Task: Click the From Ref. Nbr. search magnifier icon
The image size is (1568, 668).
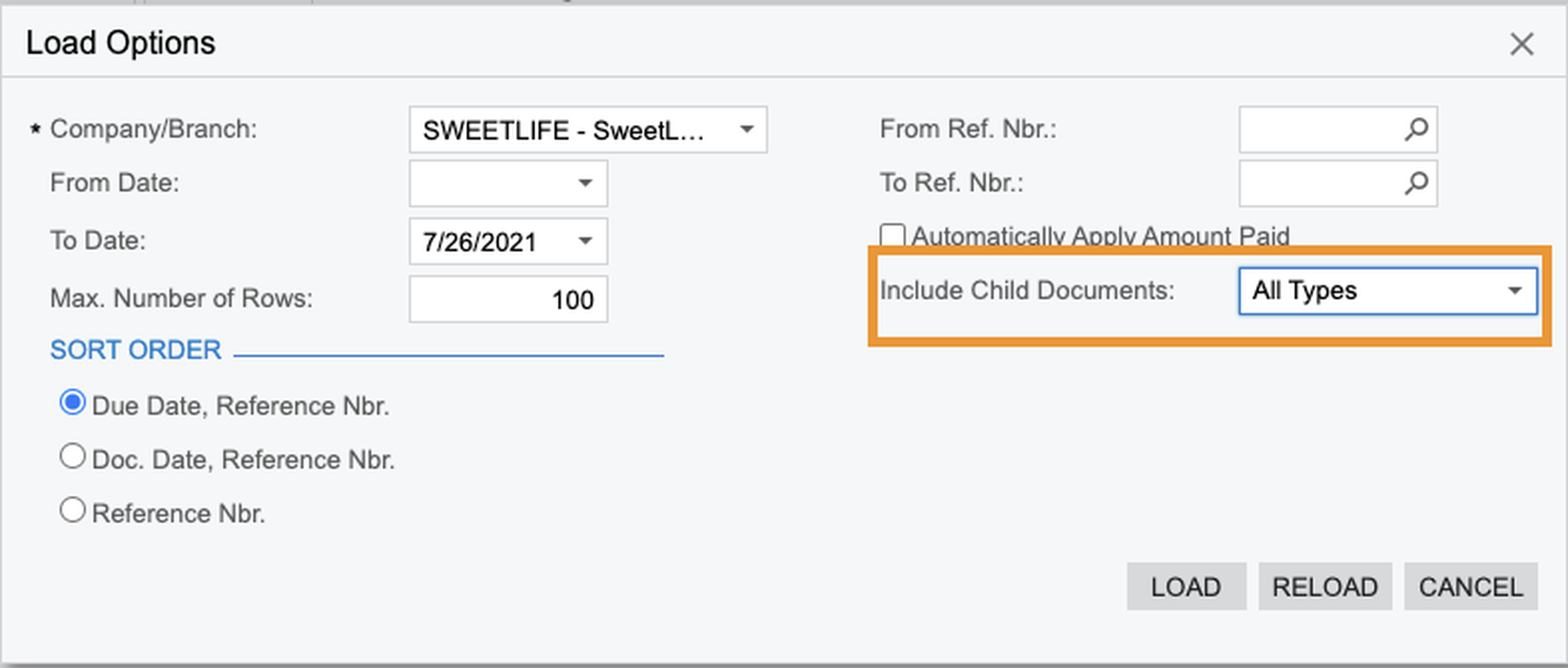Action: click(1416, 130)
